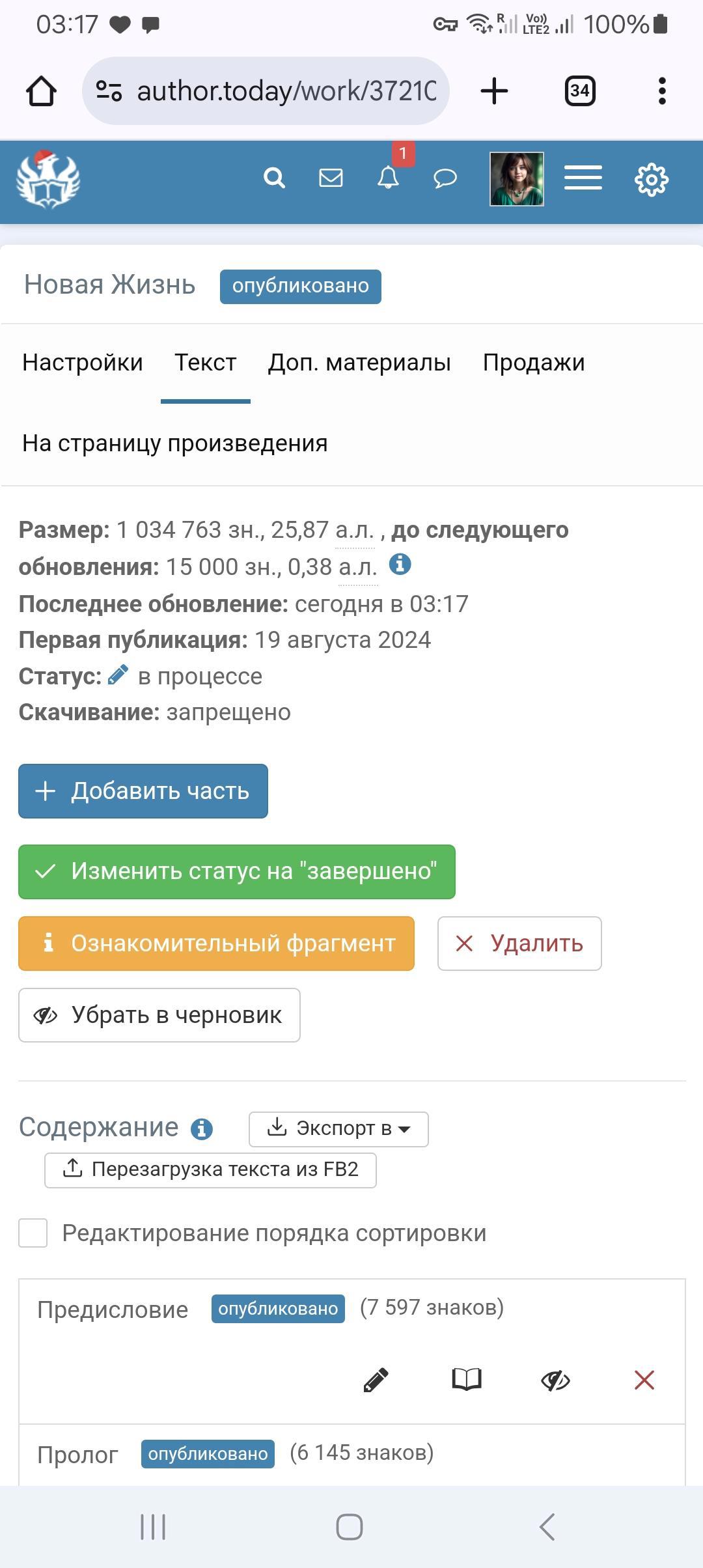The height and width of the screenshot is (1568, 703).
Task: Delete the Предисловие chapter with red X
Action: tap(644, 1380)
